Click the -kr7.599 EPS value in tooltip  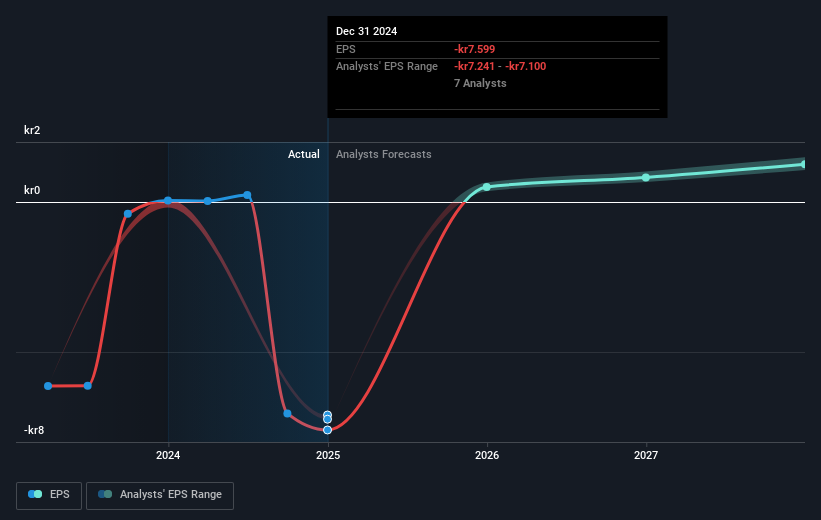click(474, 49)
